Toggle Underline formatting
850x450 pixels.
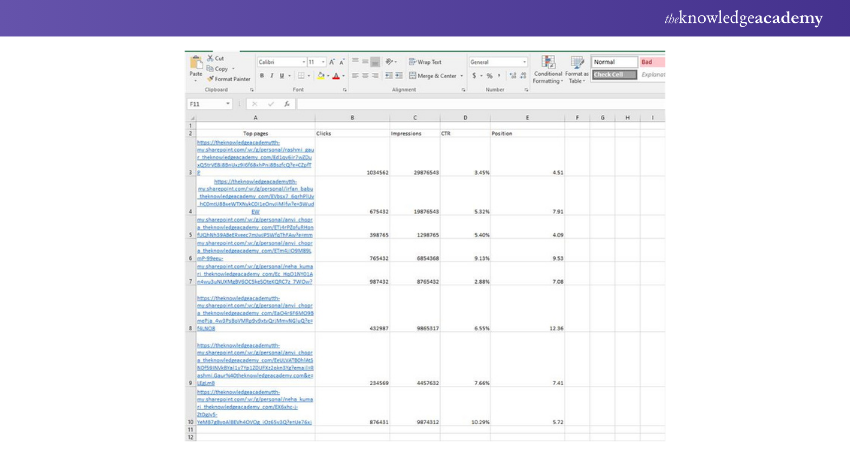pyautogui.click(x=282, y=76)
